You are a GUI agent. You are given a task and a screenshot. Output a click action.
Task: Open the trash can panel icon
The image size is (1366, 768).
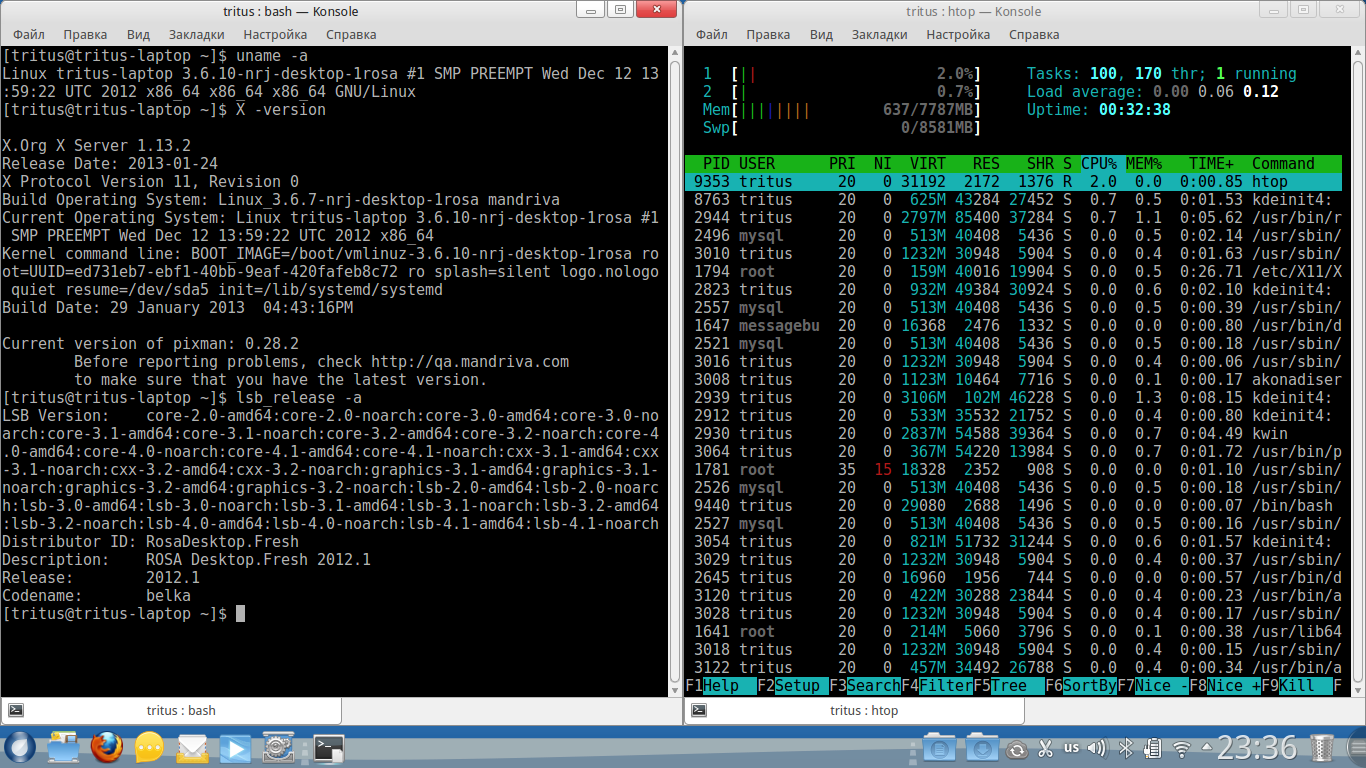pos(1322,748)
